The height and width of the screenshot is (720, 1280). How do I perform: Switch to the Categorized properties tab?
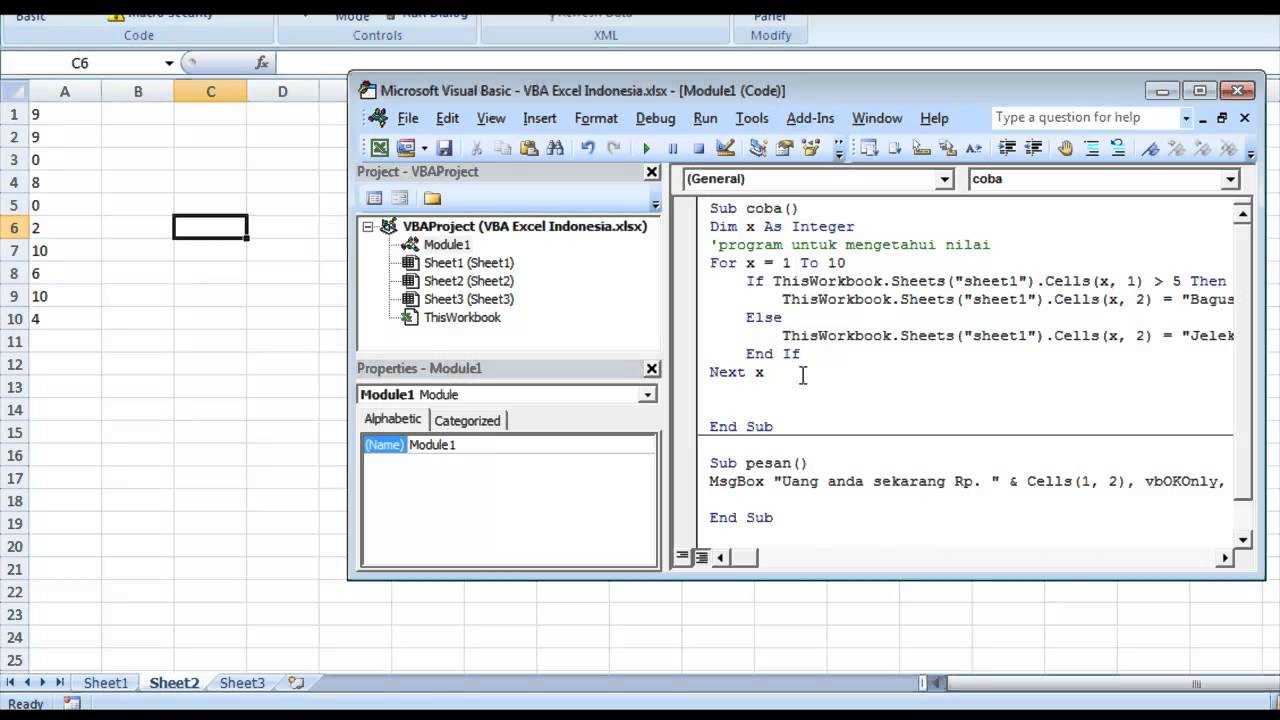pos(467,420)
